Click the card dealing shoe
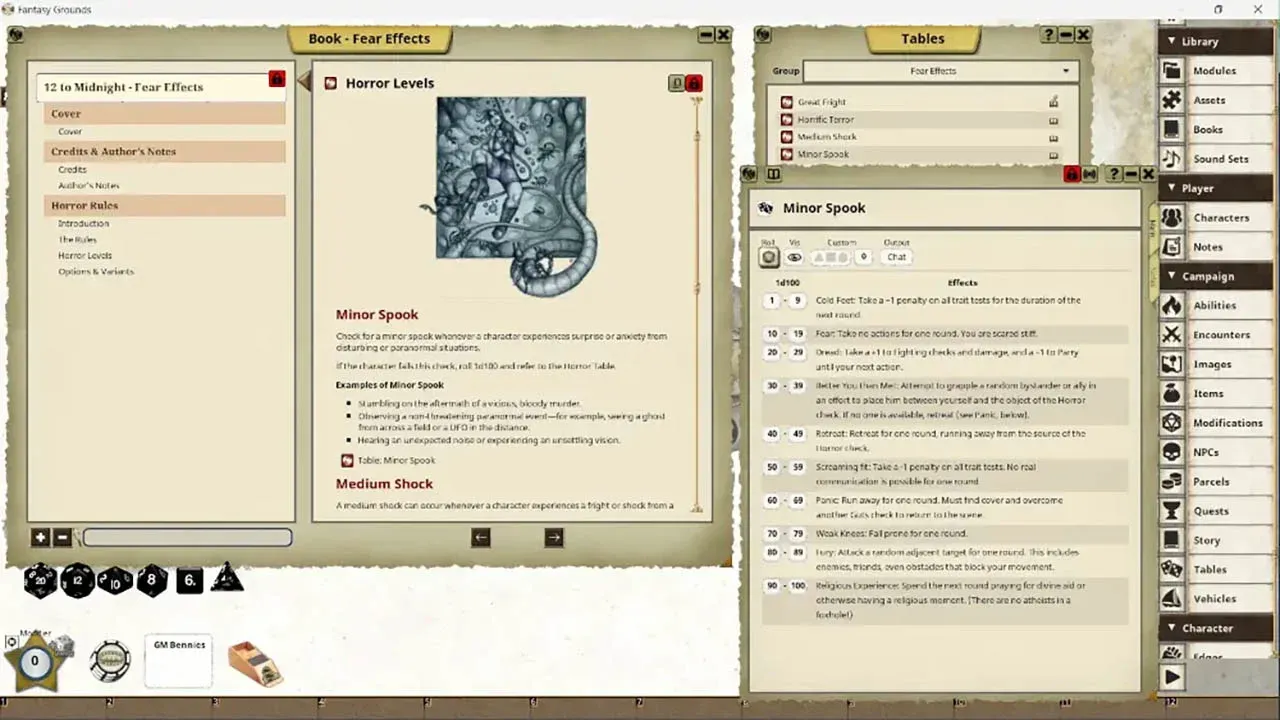The image size is (1280, 720). point(254,664)
